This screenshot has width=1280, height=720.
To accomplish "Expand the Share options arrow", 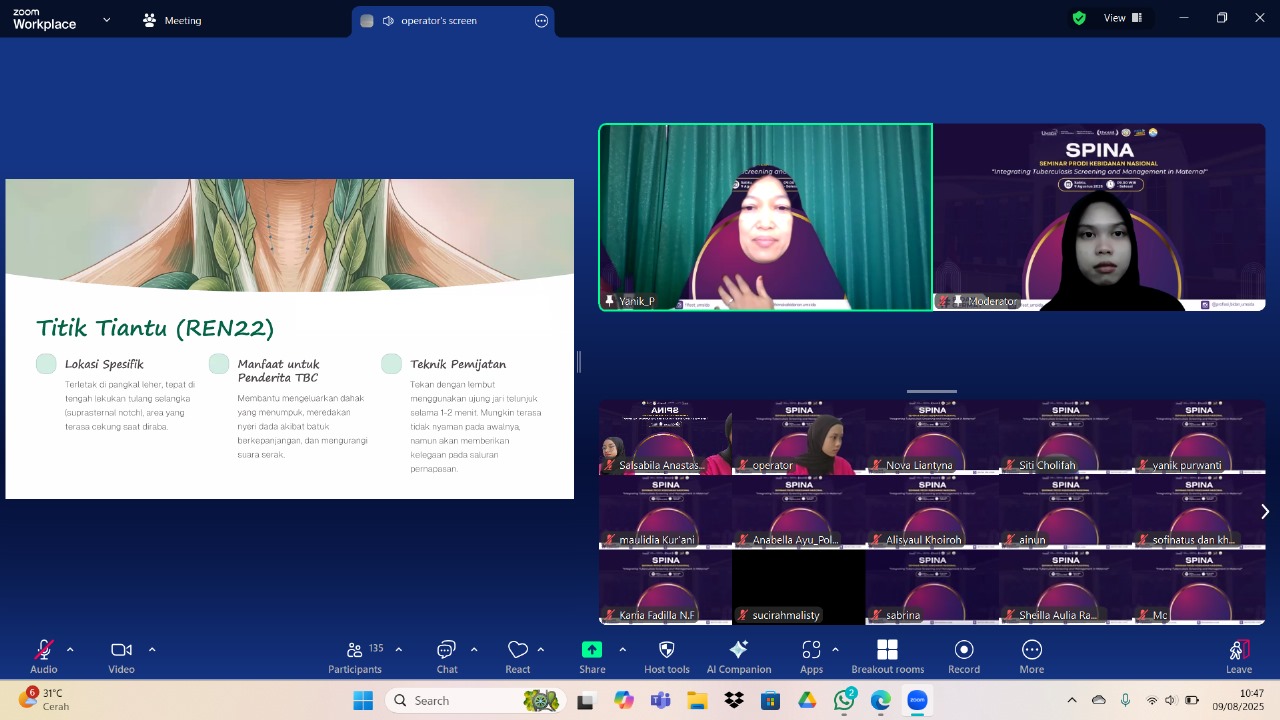I will pos(622,650).
